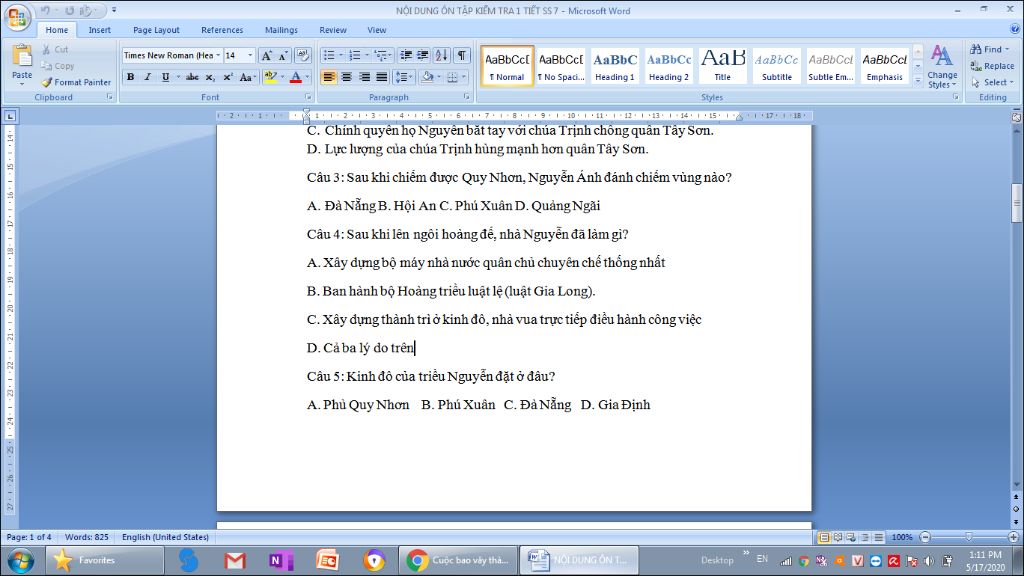Click the Word Help question mark icon
Screen dimensions: 1024x576
[x=1014, y=29]
